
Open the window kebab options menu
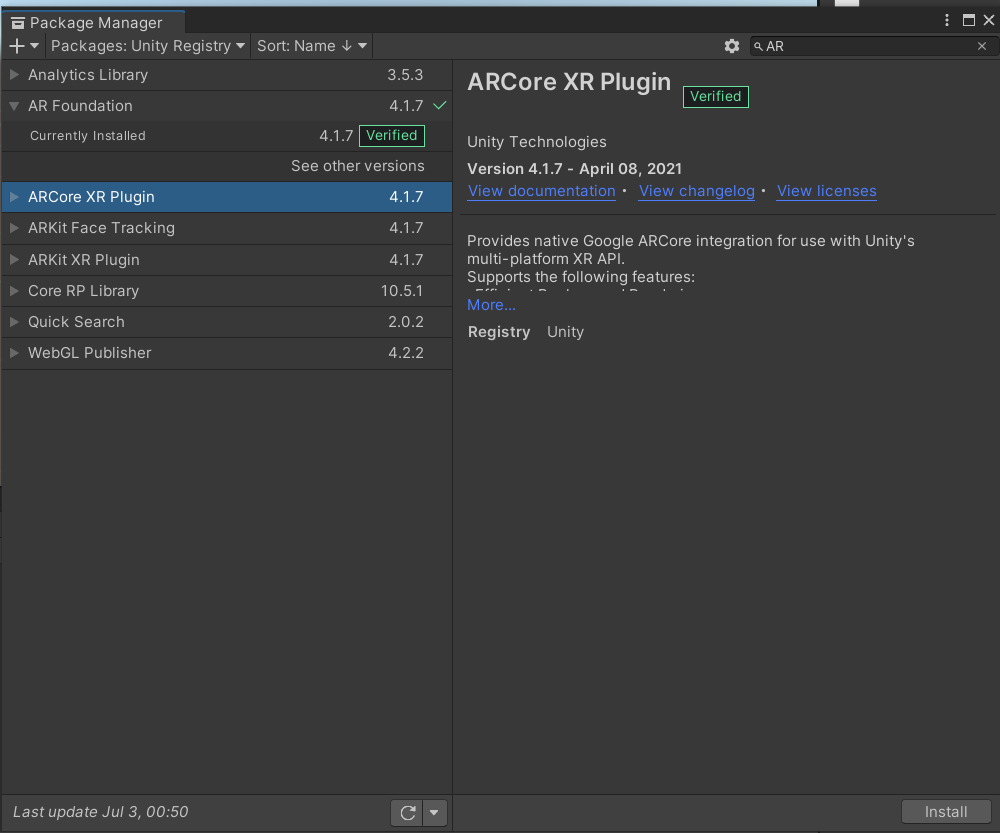tap(946, 20)
